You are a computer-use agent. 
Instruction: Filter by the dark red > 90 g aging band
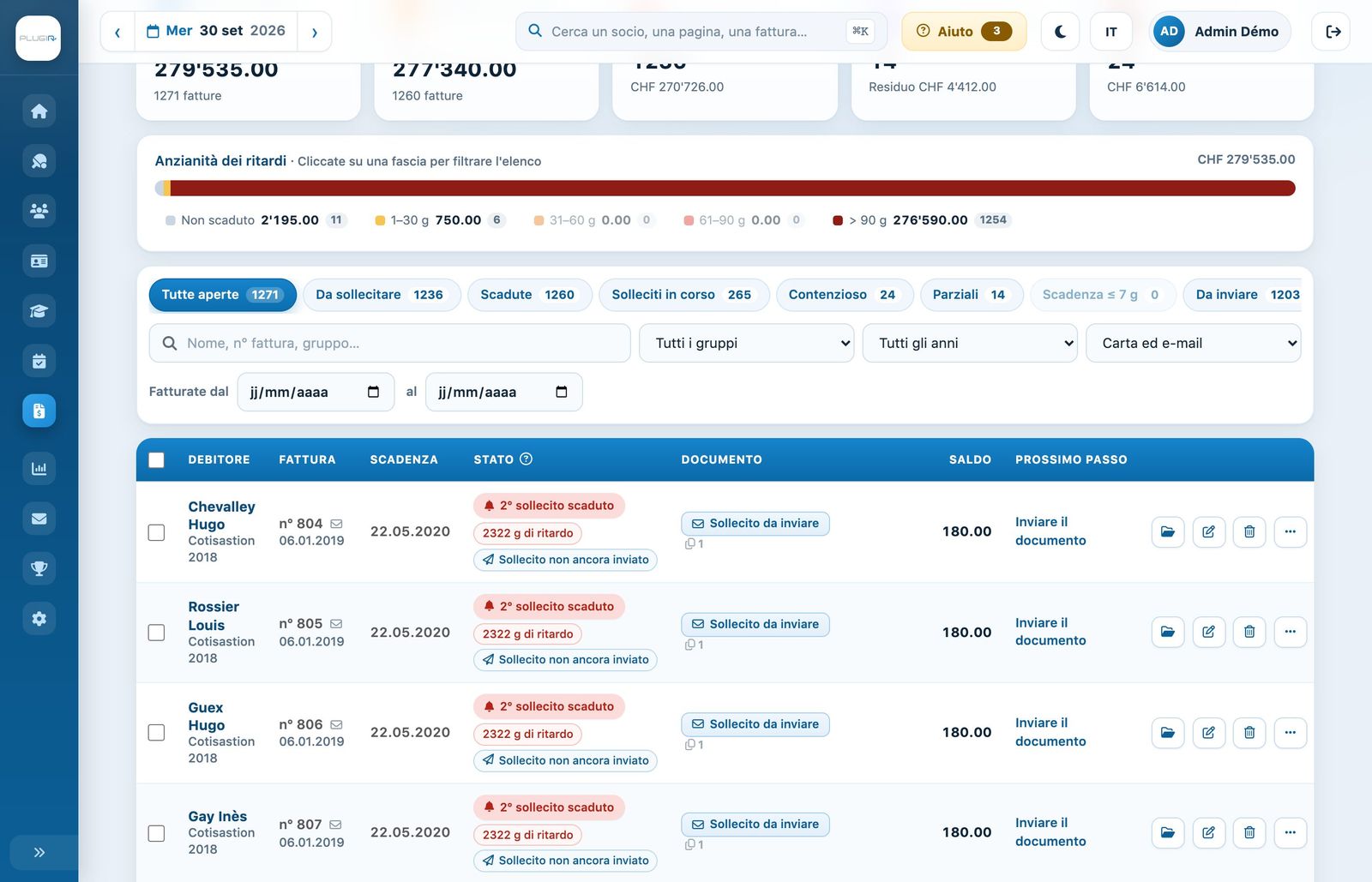[x=922, y=220]
